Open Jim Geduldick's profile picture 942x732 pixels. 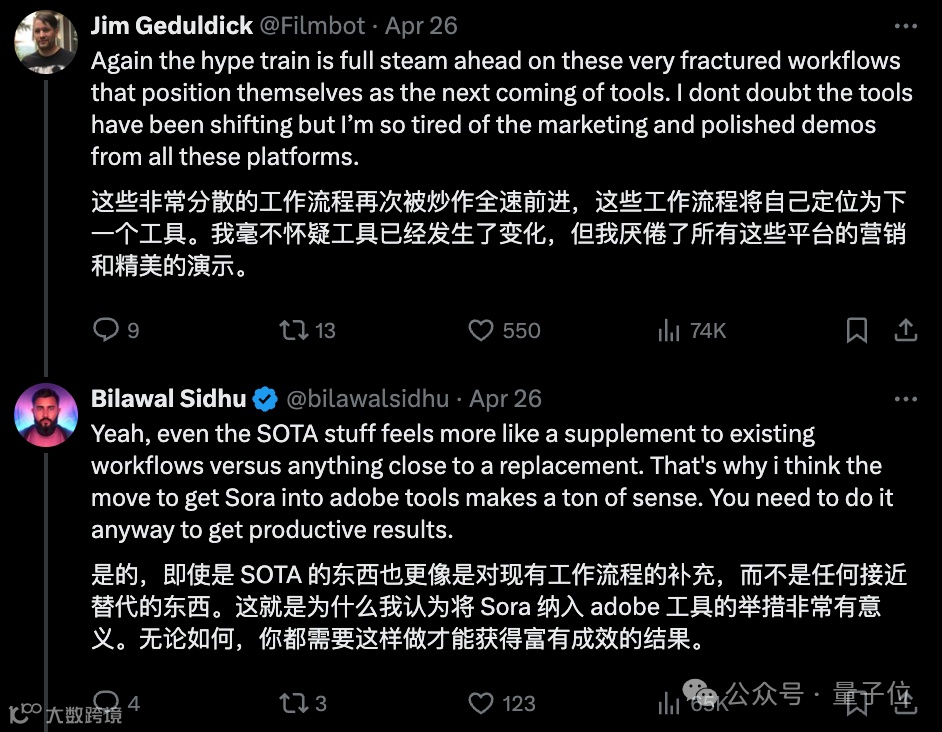[46, 42]
